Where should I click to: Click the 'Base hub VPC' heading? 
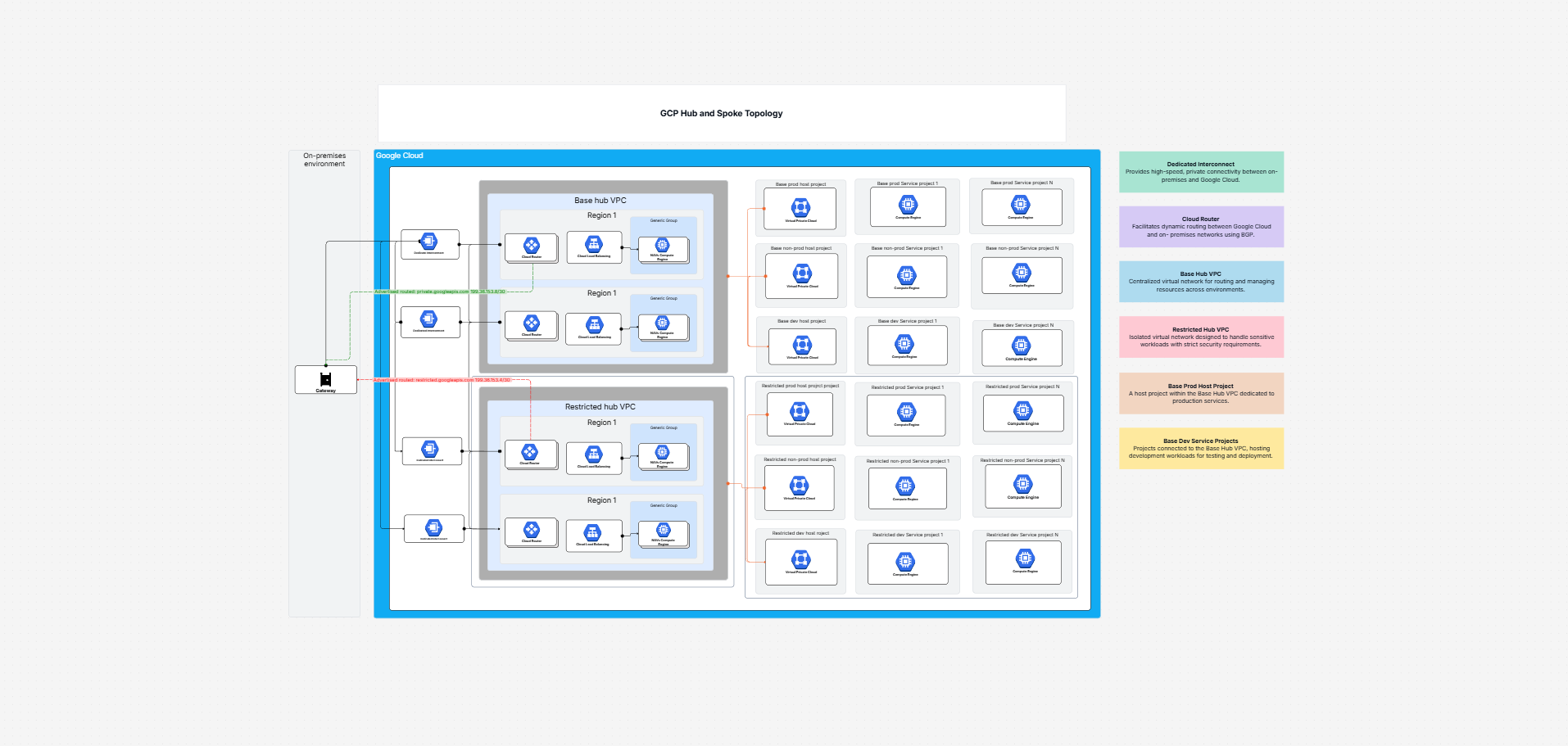click(600, 201)
